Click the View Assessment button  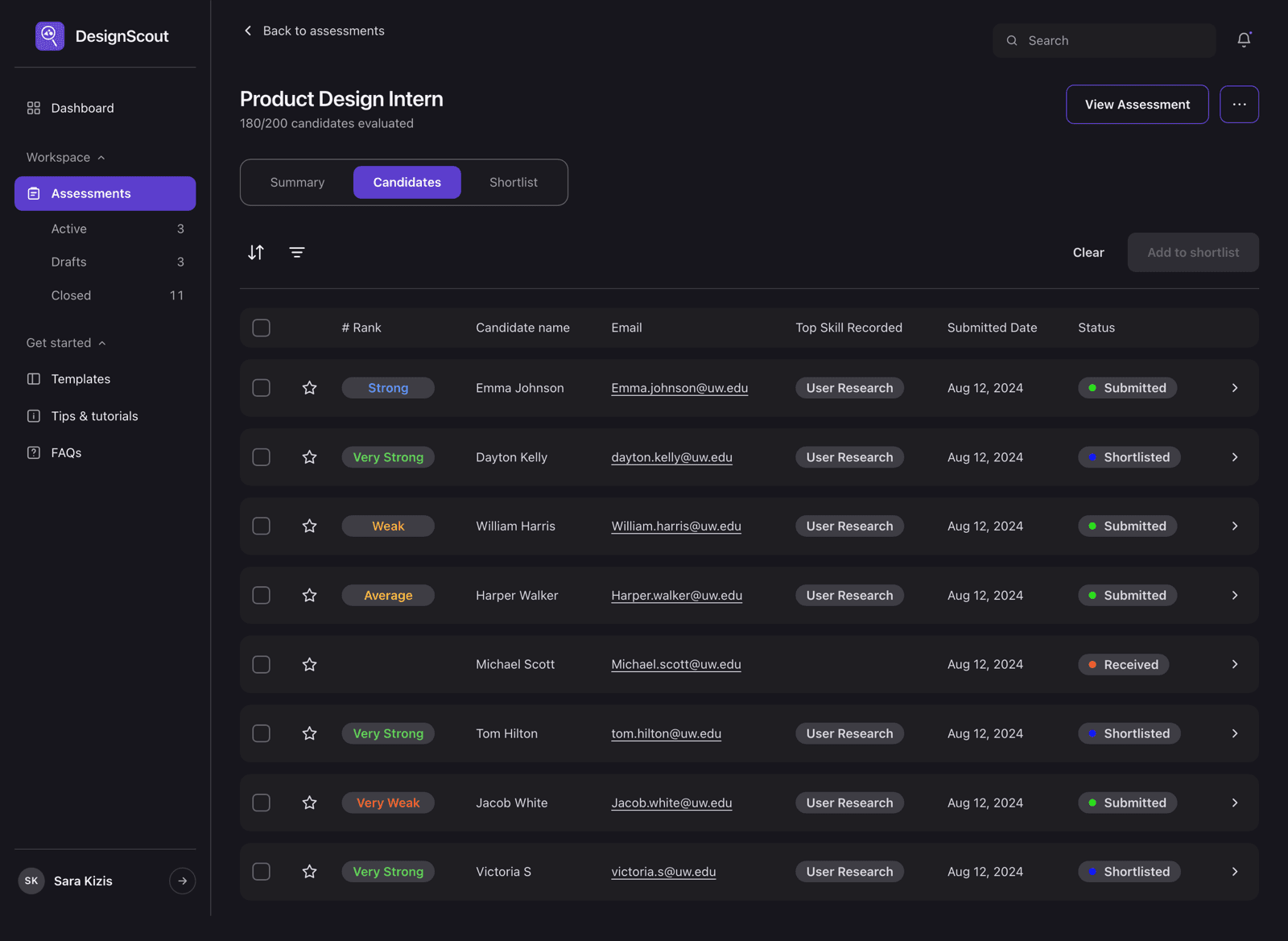pyautogui.click(x=1137, y=105)
